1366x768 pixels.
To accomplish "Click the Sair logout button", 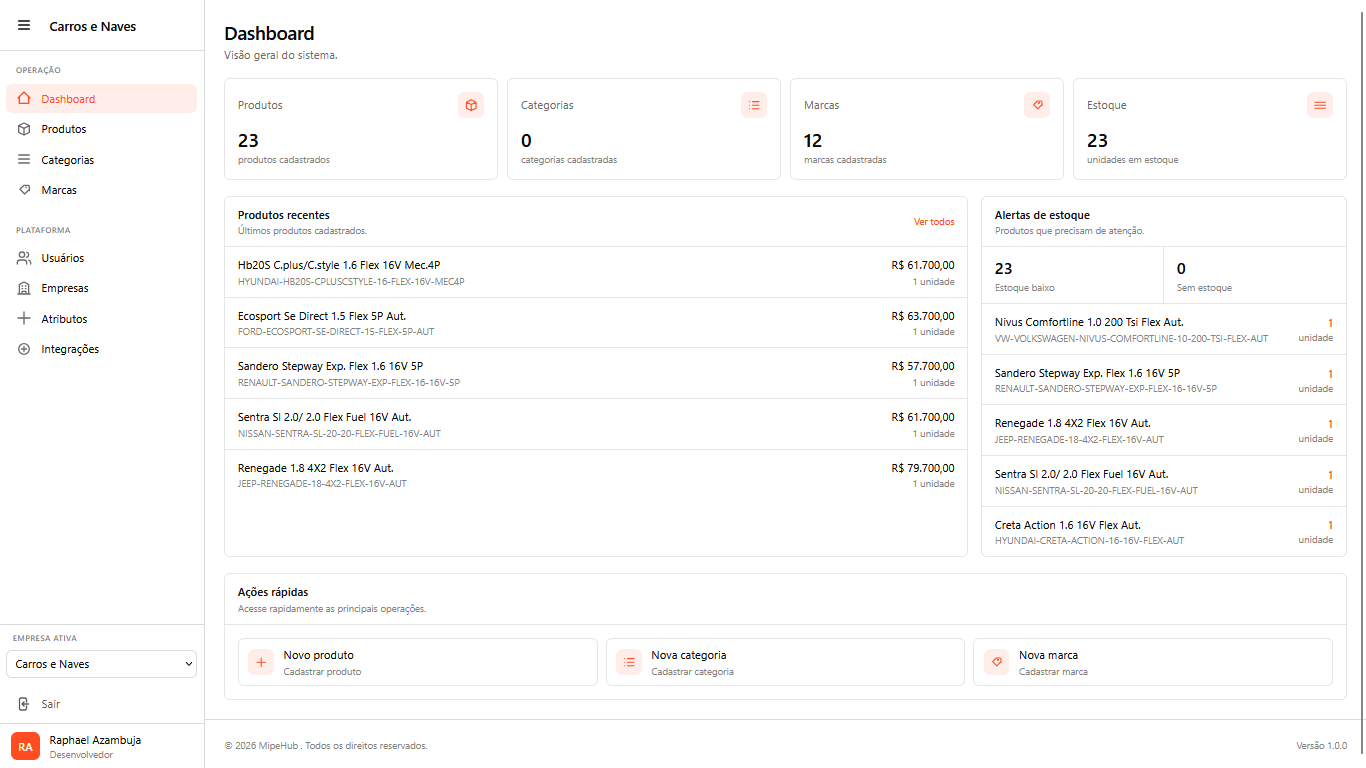I will [x=101, y=704].
